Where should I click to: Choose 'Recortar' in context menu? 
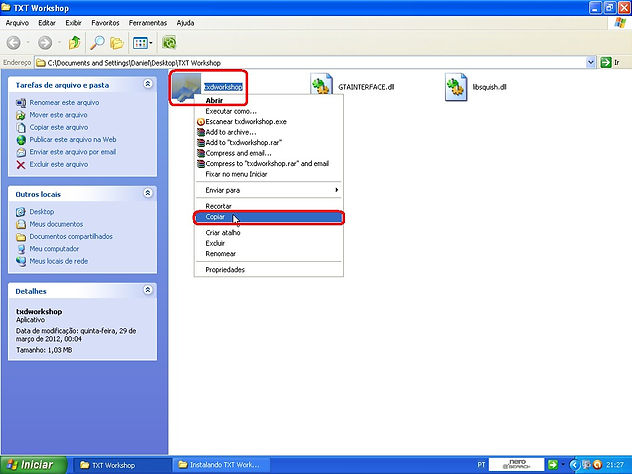(x=268, y=206)
